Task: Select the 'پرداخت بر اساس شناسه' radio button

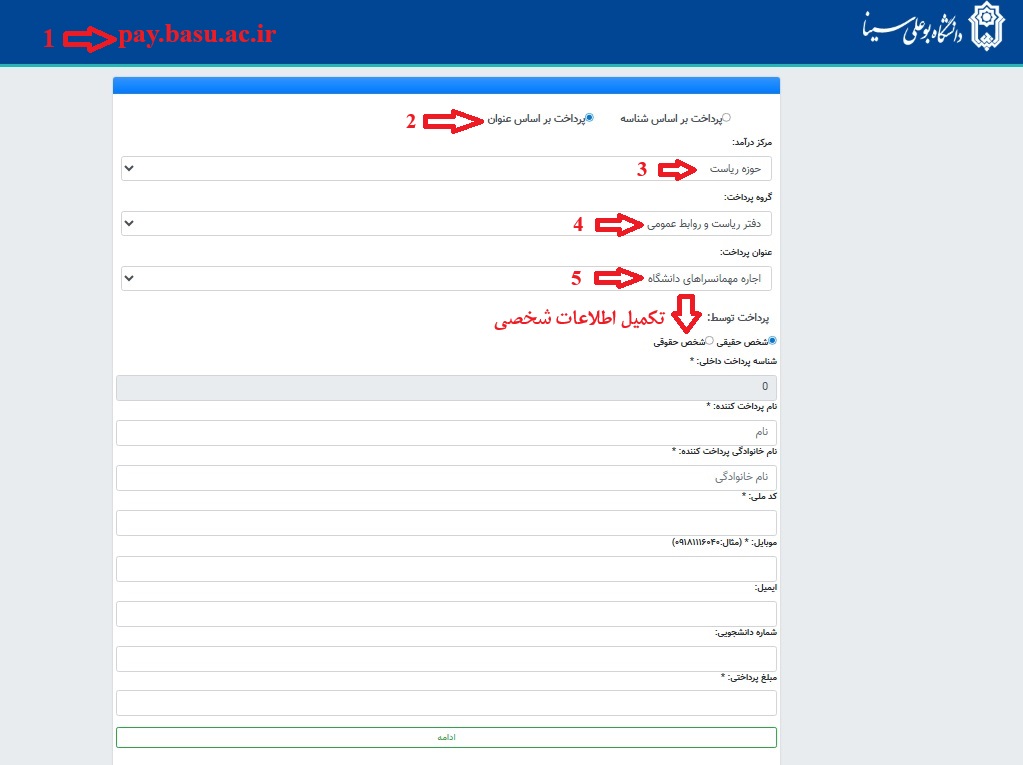Action: [726, 118]
